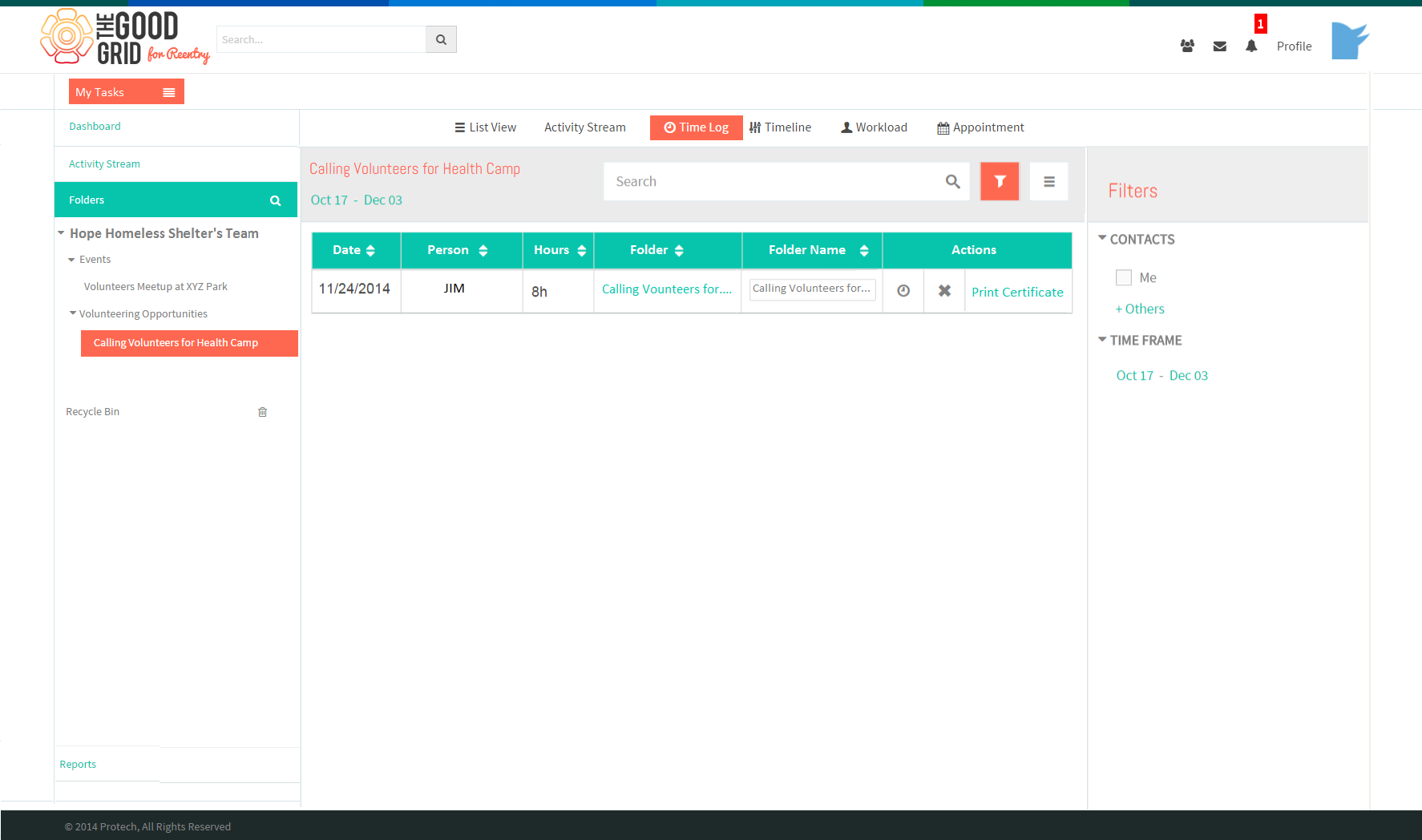Switch to List View tab
The image size is (1422, 840).
485,127
